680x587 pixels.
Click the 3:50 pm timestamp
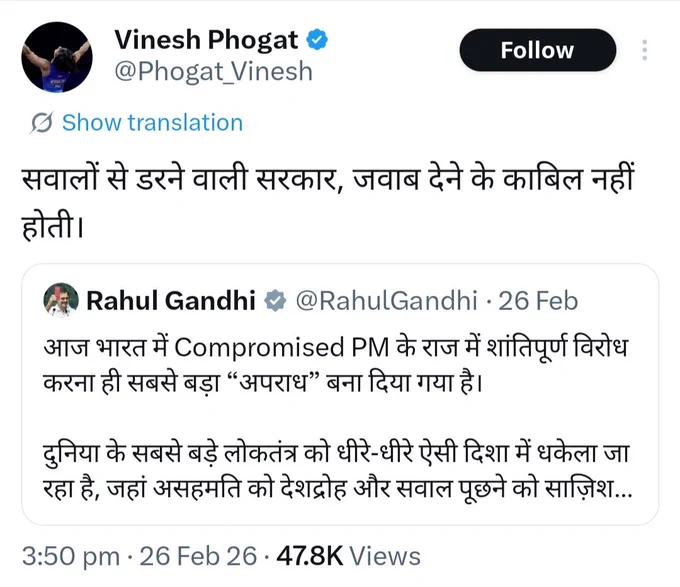[x=71, y=556]
